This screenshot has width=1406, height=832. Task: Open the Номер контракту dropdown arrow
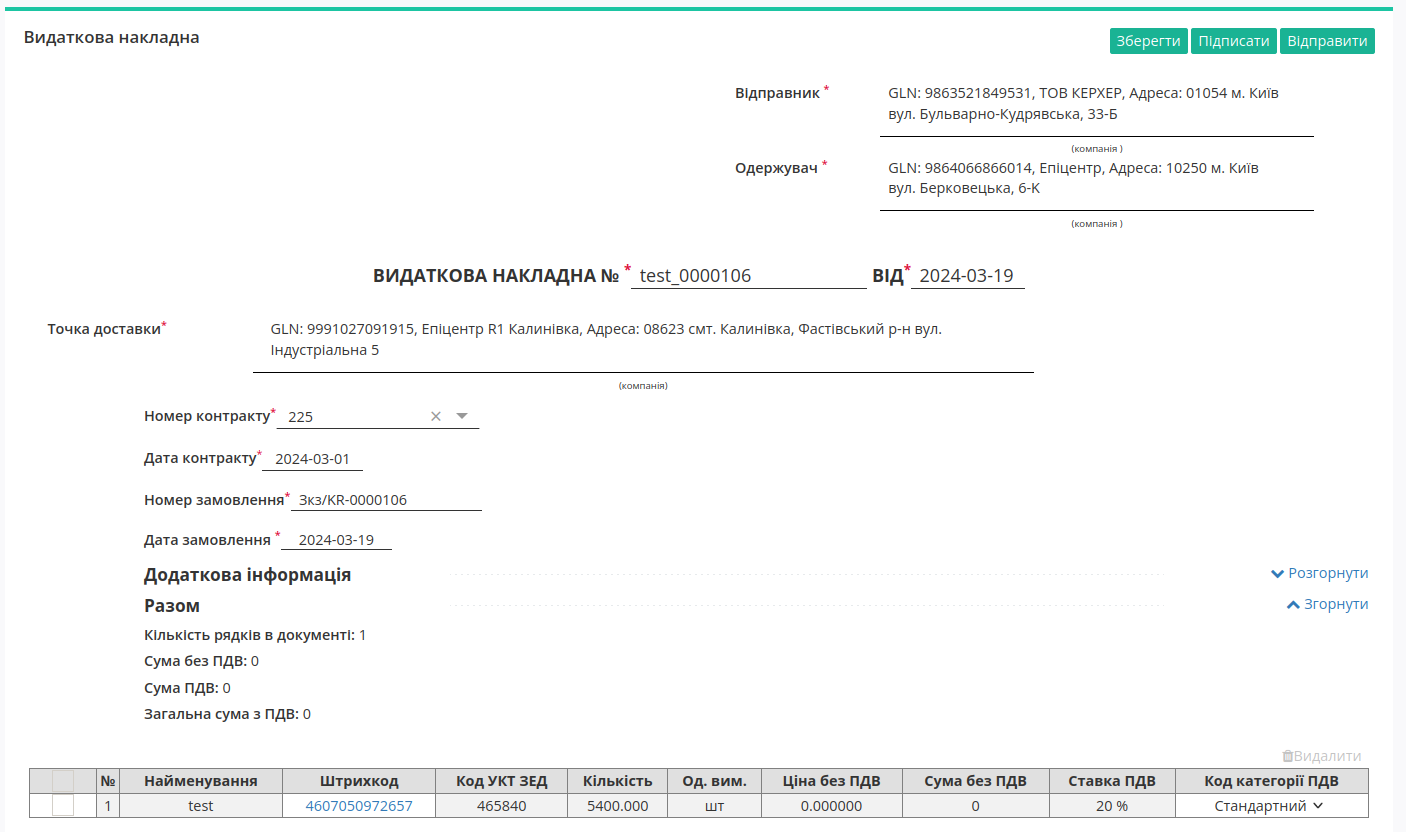click(x=462, y=416)
